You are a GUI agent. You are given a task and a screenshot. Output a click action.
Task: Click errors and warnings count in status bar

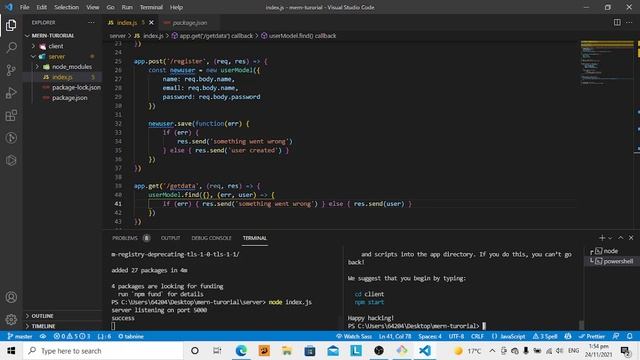coord(71,336)
